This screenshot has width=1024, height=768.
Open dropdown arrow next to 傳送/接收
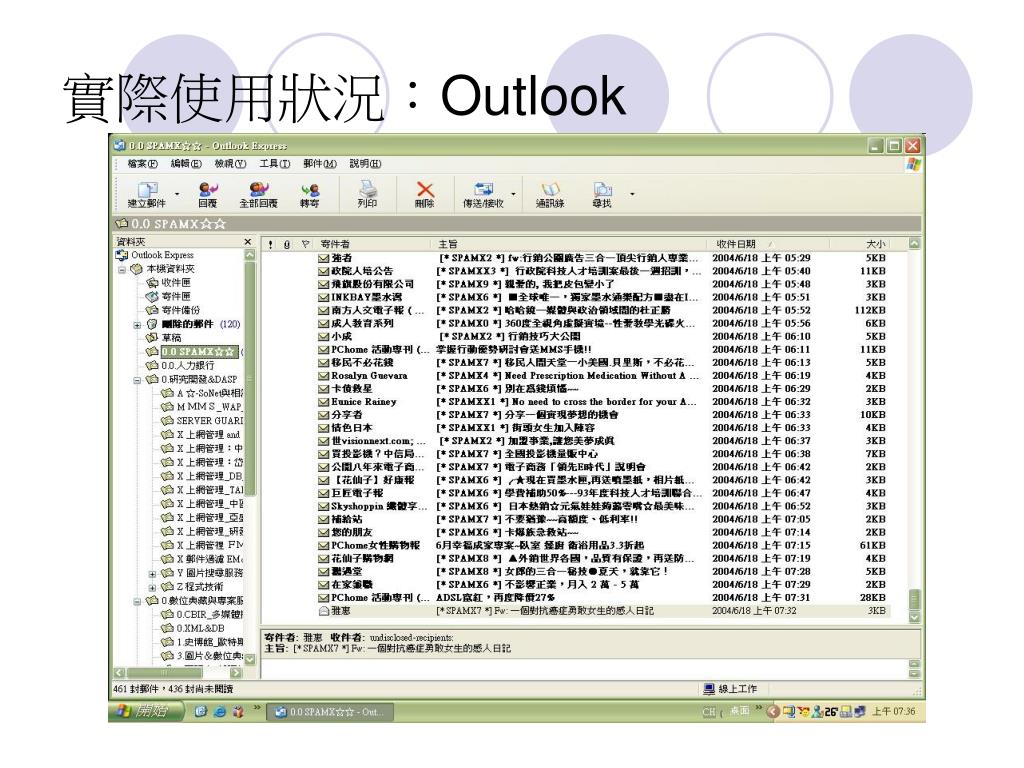(x=513, y=194)
